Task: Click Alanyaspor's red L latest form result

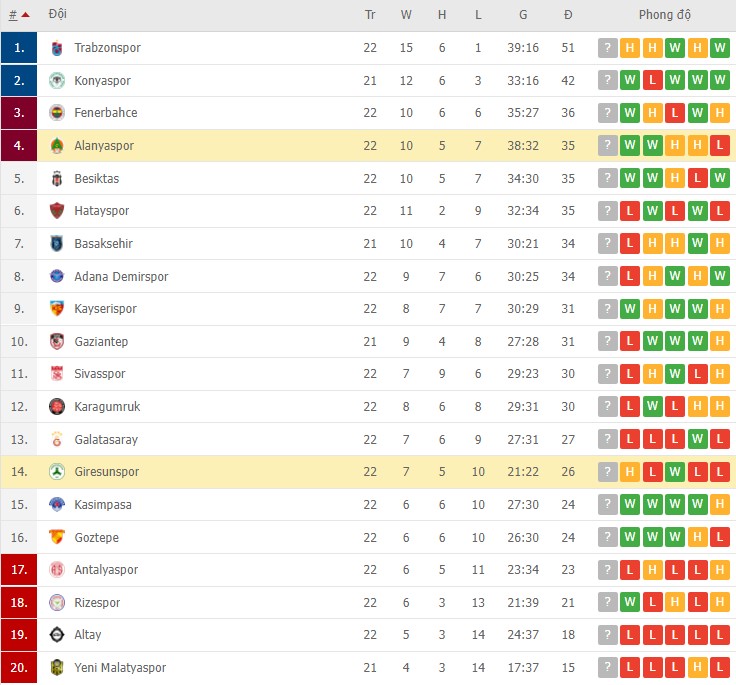Action: point(720,146)
